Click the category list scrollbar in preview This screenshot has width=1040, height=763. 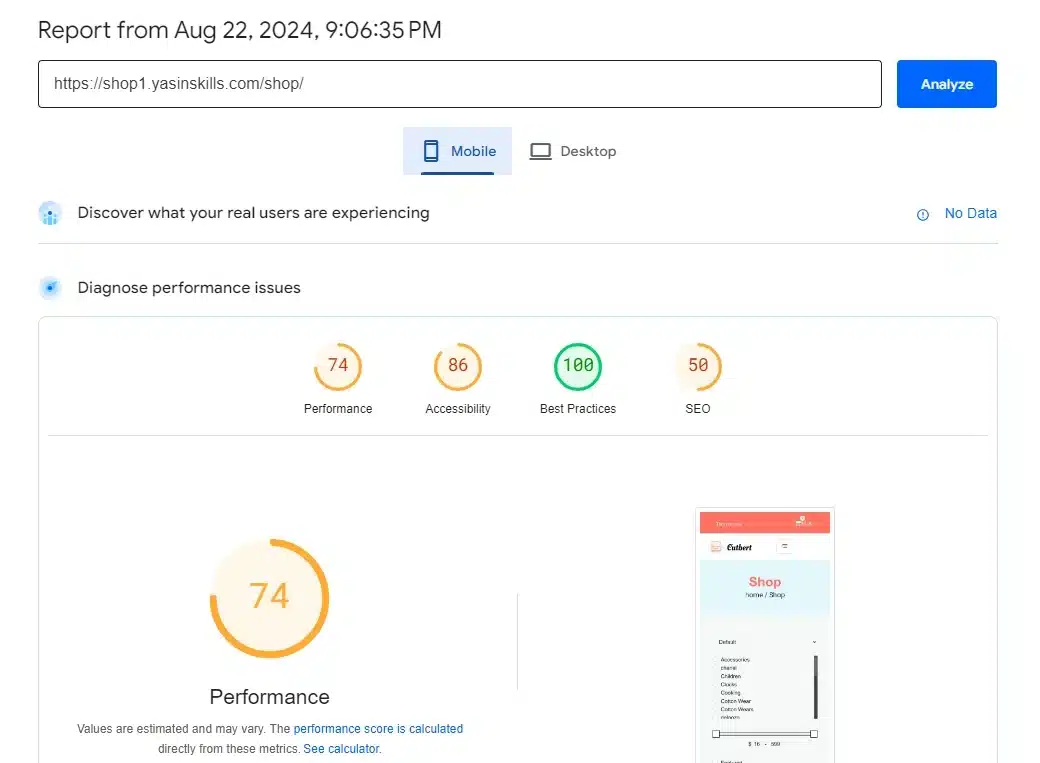(x=816, y=686)
